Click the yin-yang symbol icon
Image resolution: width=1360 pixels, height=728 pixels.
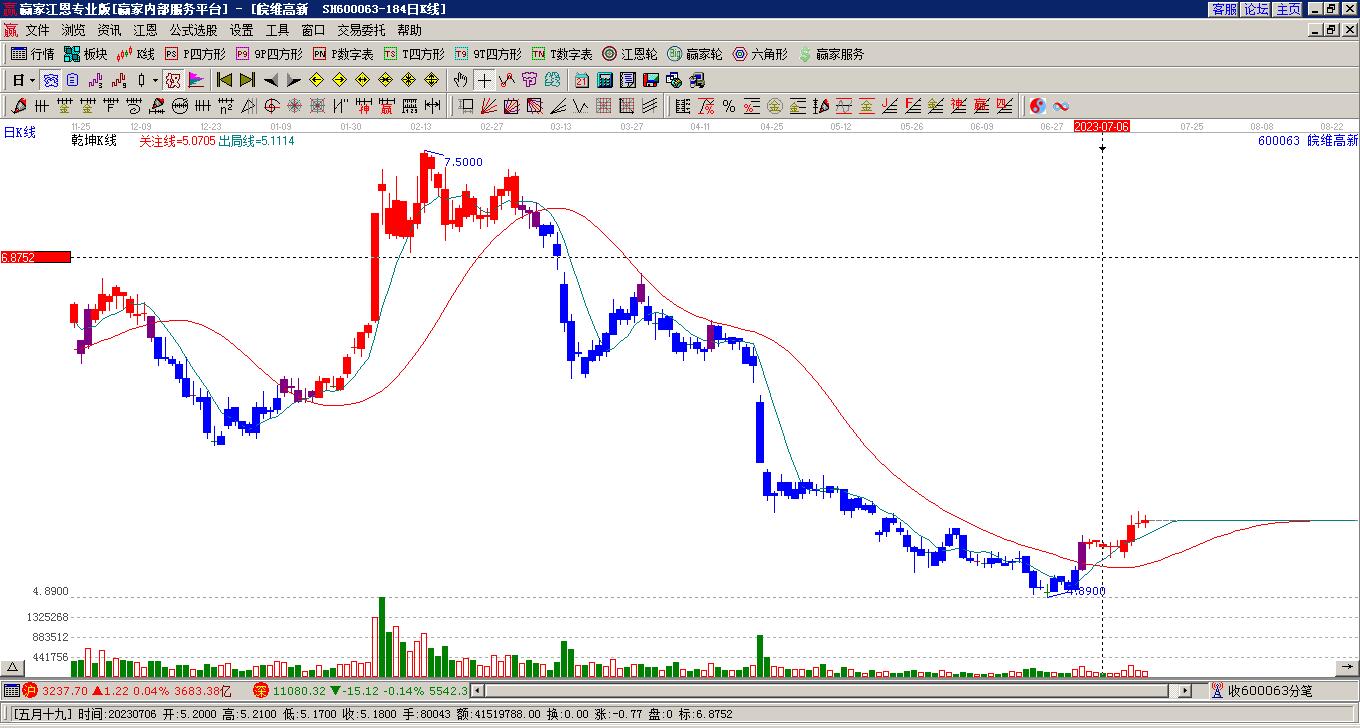pos(1038,106)
